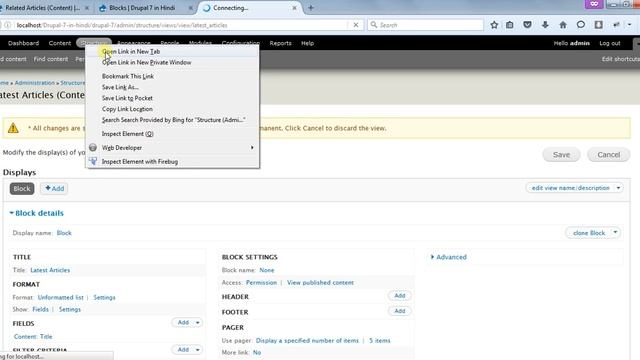This screenshot has width=640, height=360.
Task: Open the edit view name/description dropdown arrow
Action: pos(618,188)
